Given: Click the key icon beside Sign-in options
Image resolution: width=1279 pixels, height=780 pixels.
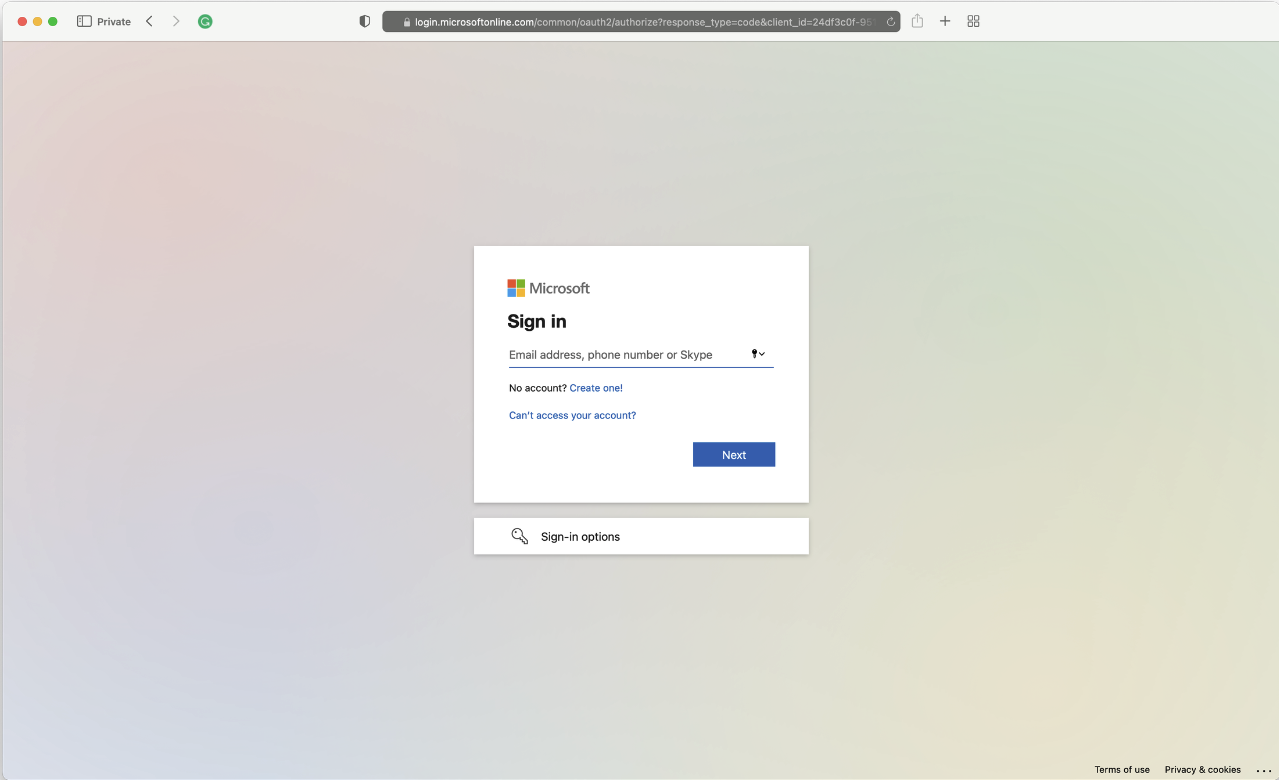Looking at the screenshot, I should tap(519, 536).
